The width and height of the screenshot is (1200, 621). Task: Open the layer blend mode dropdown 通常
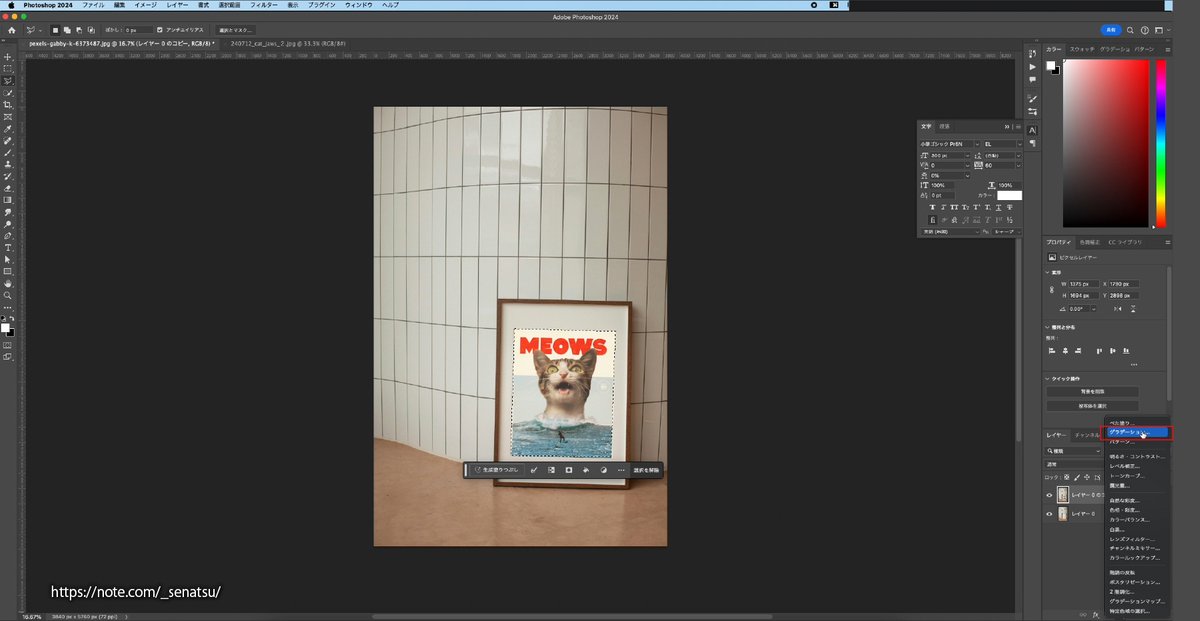pos(1073,464)
